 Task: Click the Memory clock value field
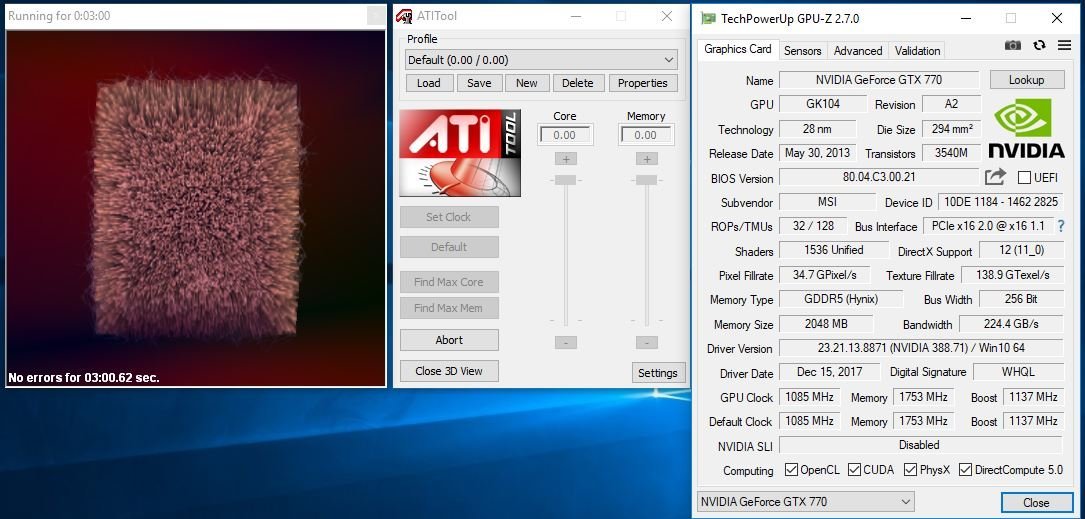tap(646, 136)
